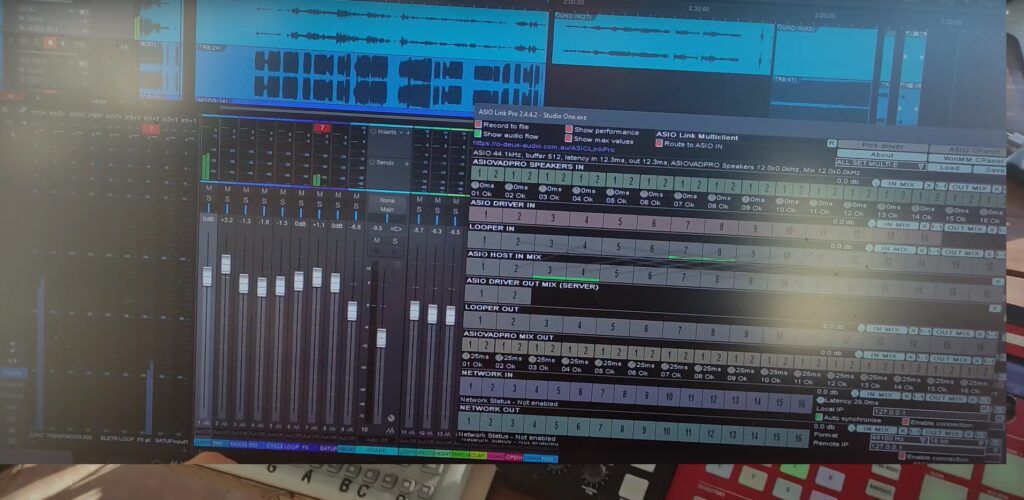The width and height of the screenshot is (1024, 500).
Task: Toggle the Auto synchronise checkbox
Action: (819, 417)
